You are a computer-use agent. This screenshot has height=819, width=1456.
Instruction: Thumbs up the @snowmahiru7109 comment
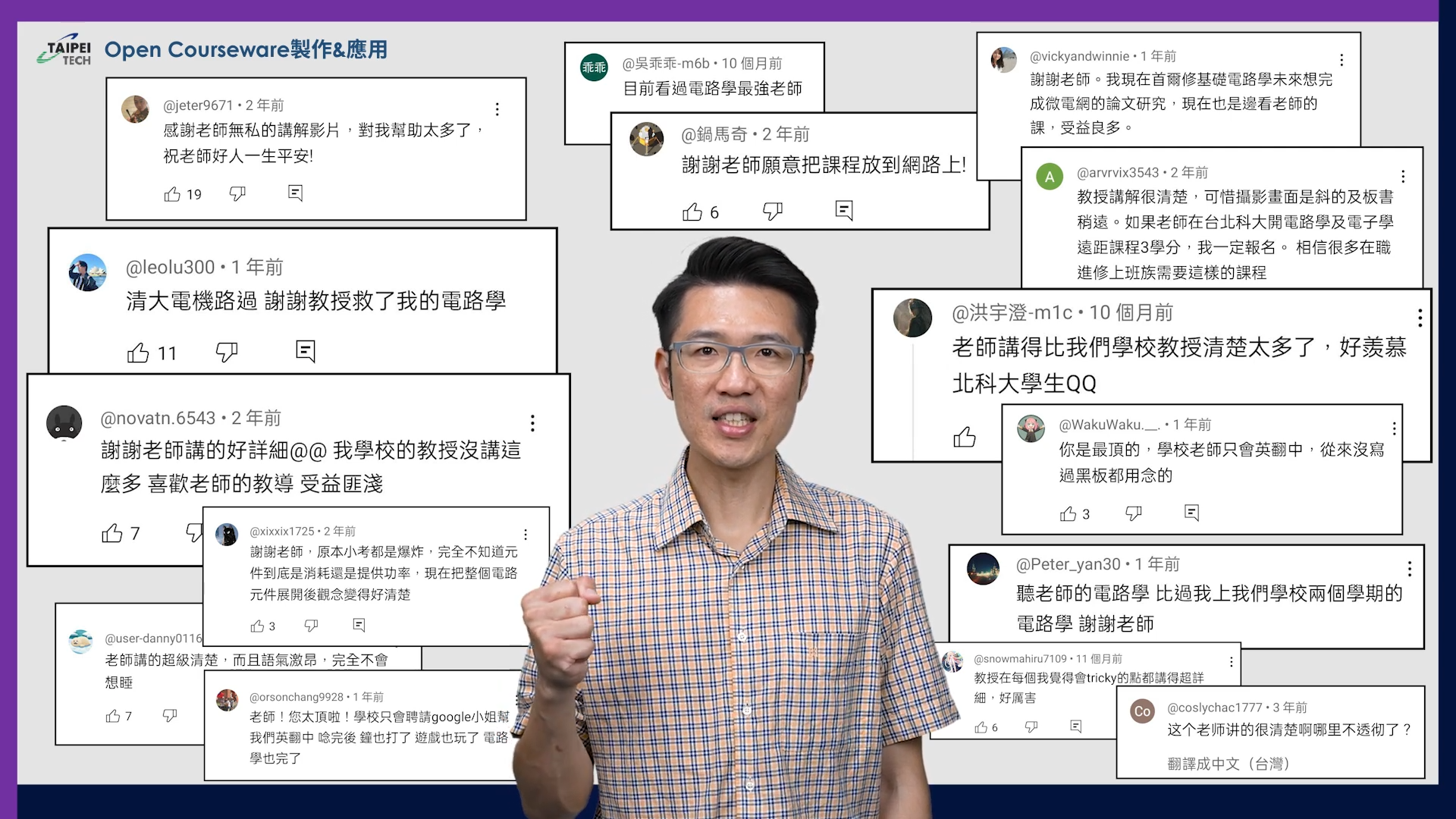coord(981,727)
